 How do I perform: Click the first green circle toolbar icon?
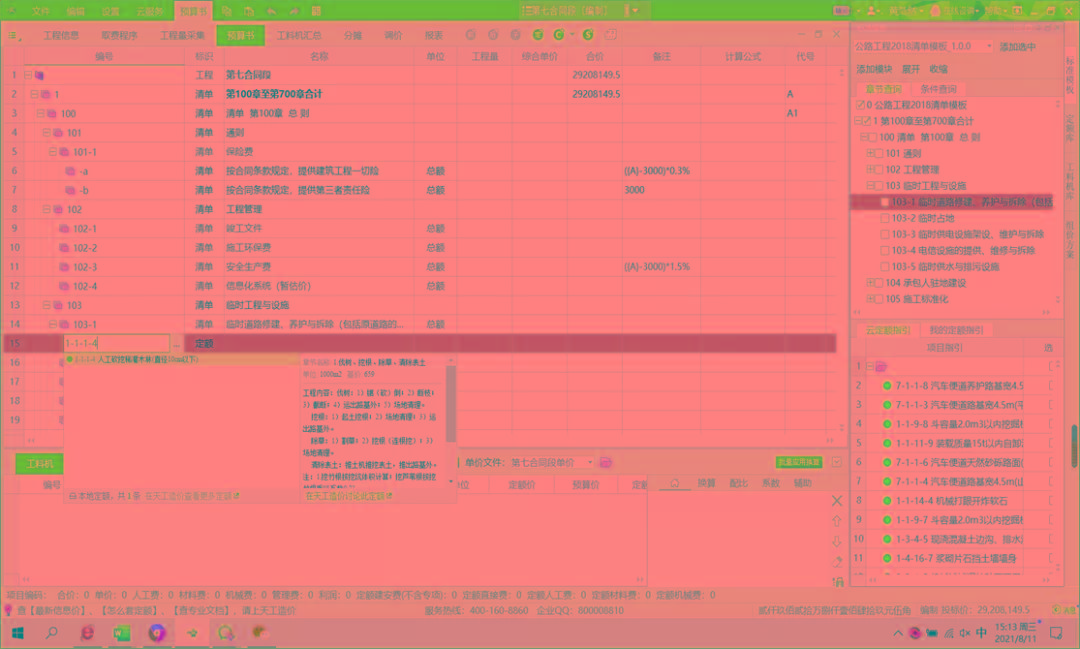(538, 34)
